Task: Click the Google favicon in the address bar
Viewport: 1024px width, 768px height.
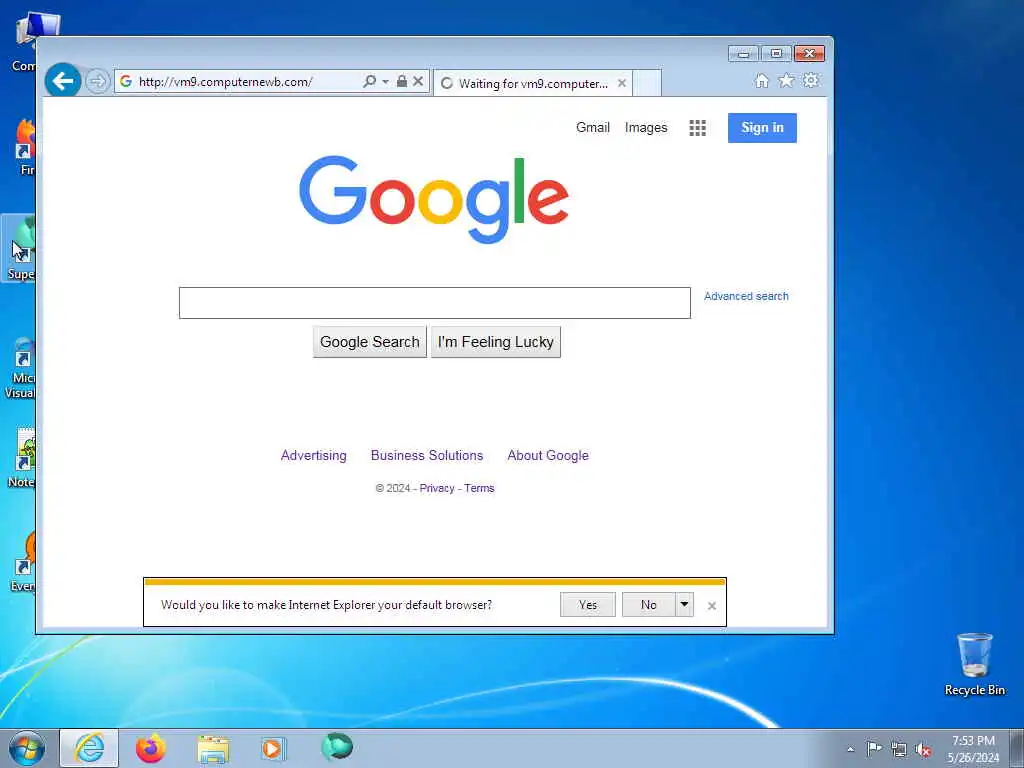Action: pos(126,81)
